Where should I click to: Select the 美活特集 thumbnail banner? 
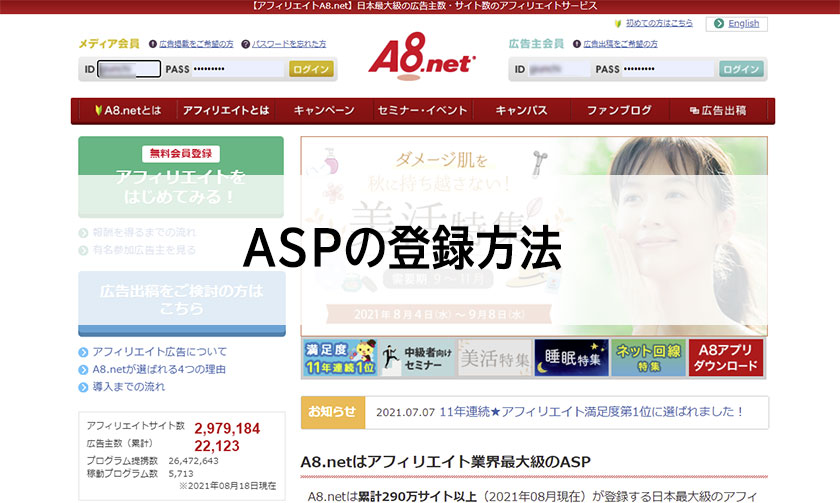click(494, 358)
